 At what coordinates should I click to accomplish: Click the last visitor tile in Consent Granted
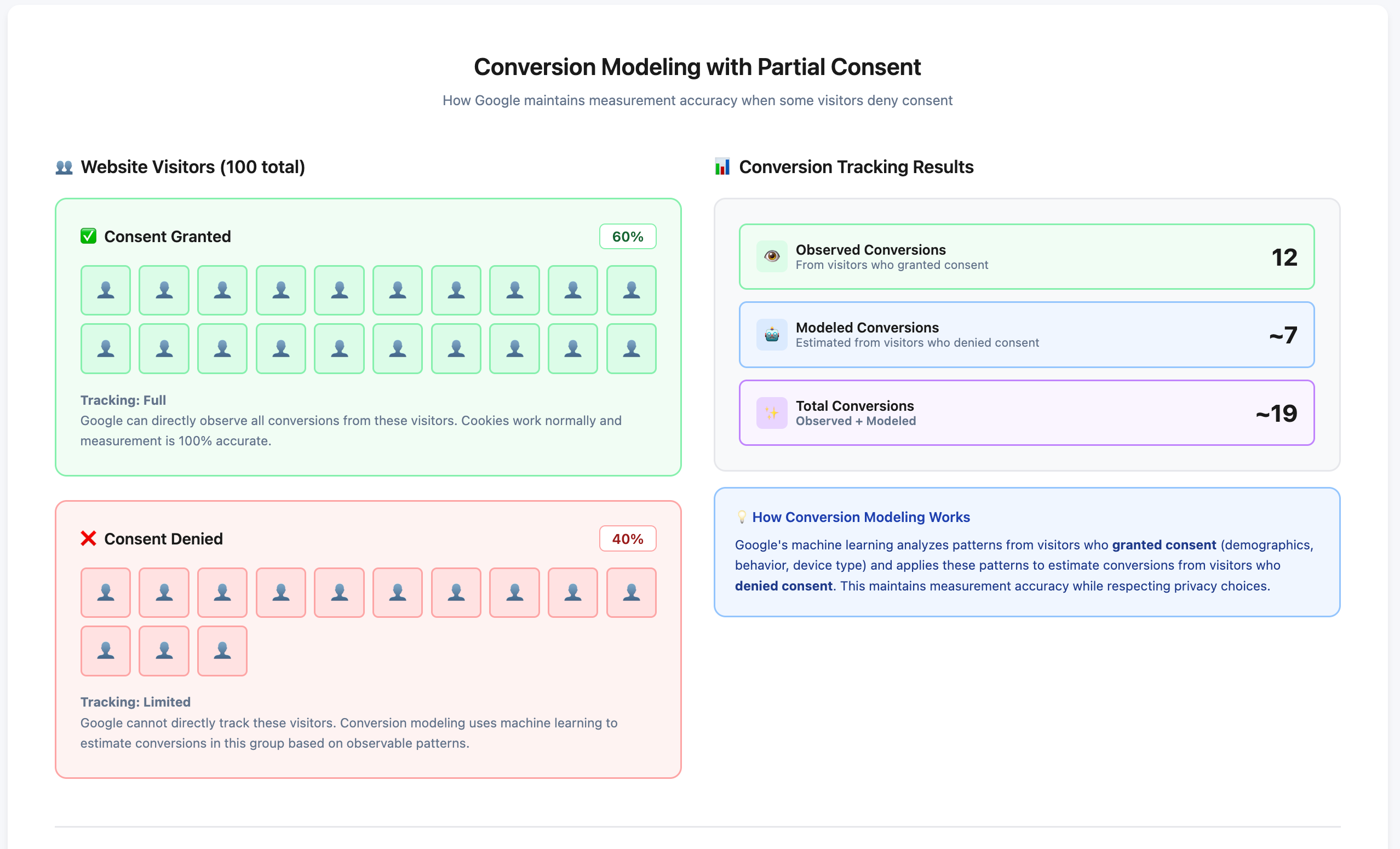point(630,348)
